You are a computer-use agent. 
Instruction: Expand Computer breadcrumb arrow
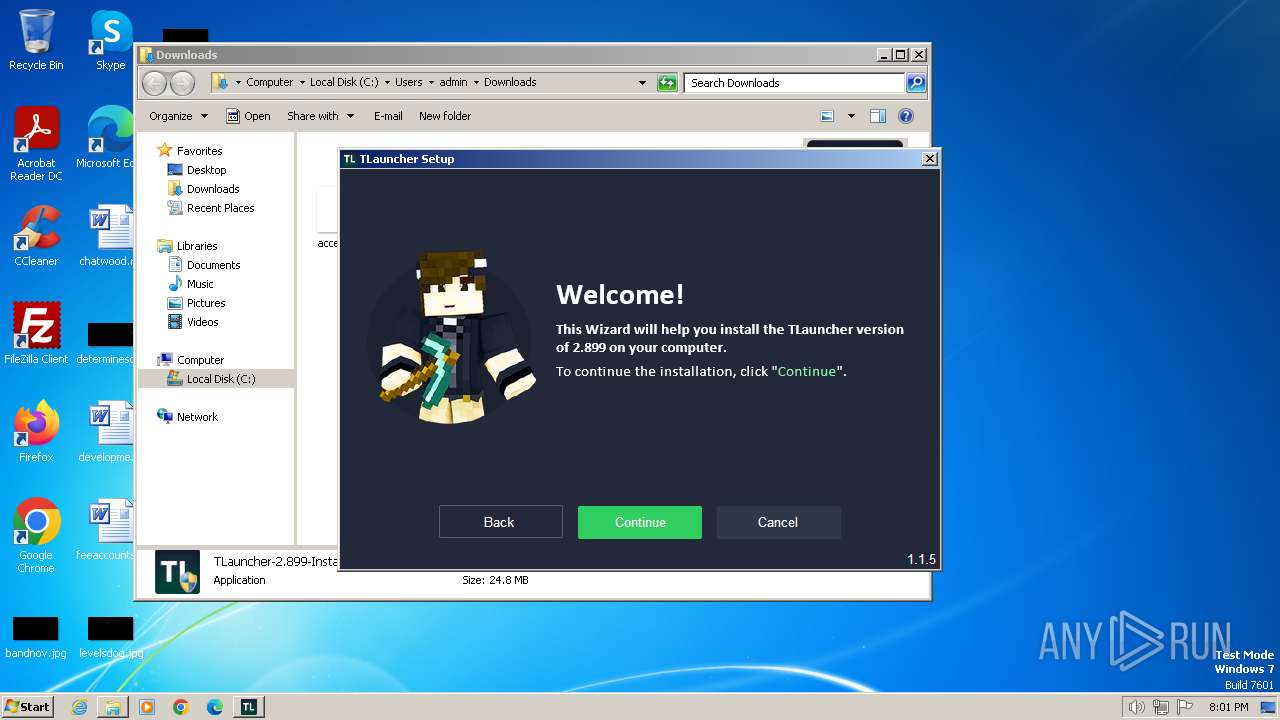(301, 83)
